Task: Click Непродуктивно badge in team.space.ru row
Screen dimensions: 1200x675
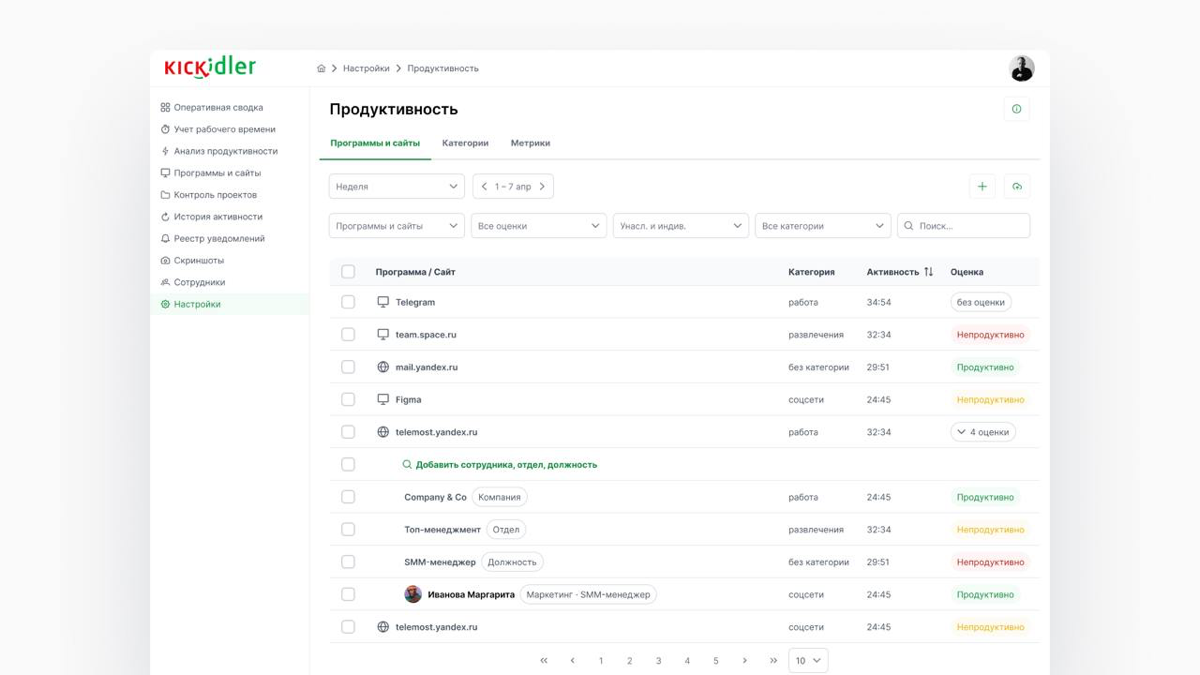Action: 990,335
